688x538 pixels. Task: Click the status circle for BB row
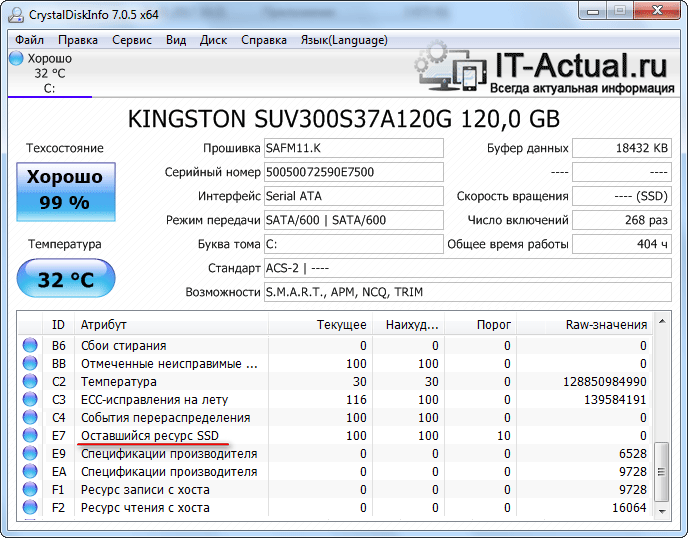point(30,363)
